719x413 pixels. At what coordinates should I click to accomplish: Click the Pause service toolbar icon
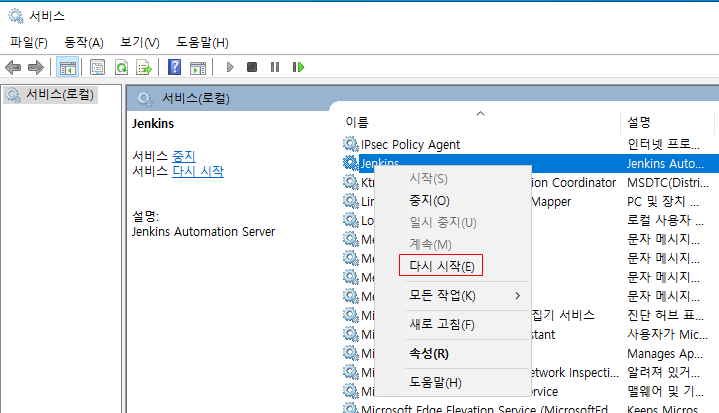(275, 67)
